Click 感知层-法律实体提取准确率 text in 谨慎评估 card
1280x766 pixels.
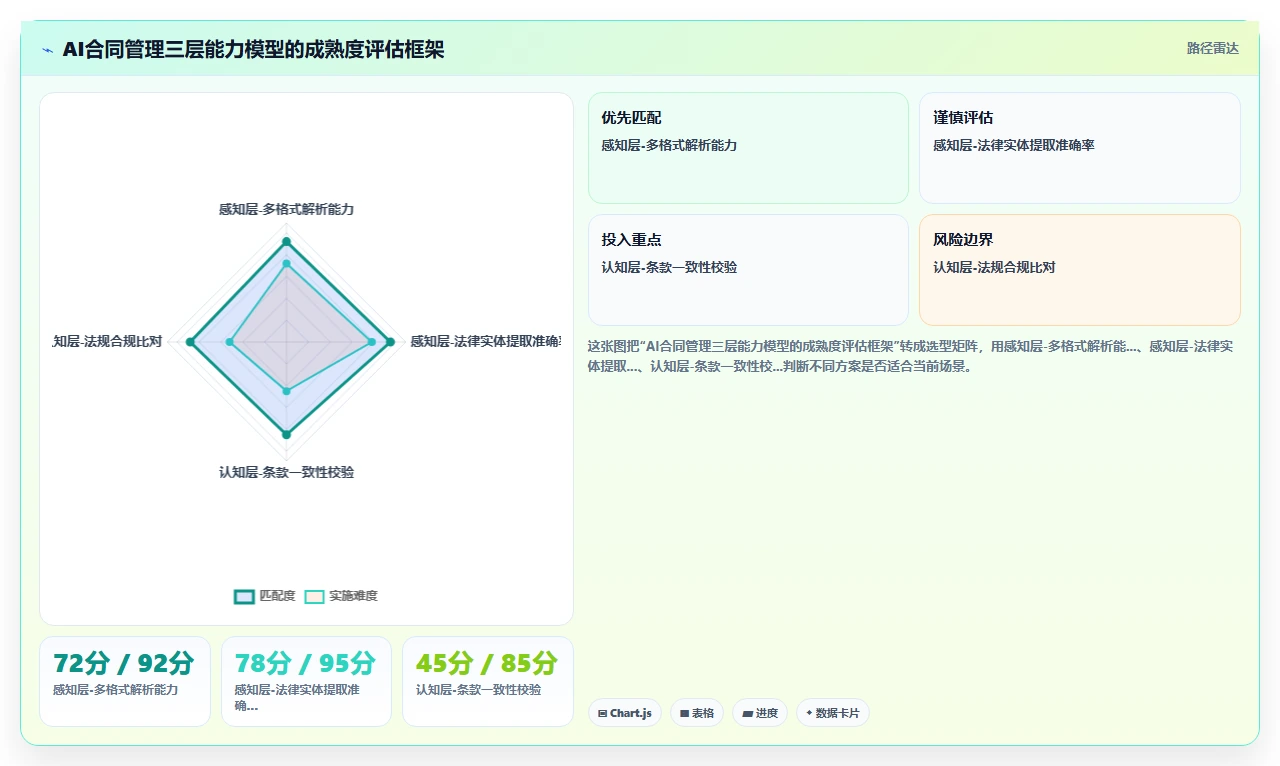(1014, 145)
